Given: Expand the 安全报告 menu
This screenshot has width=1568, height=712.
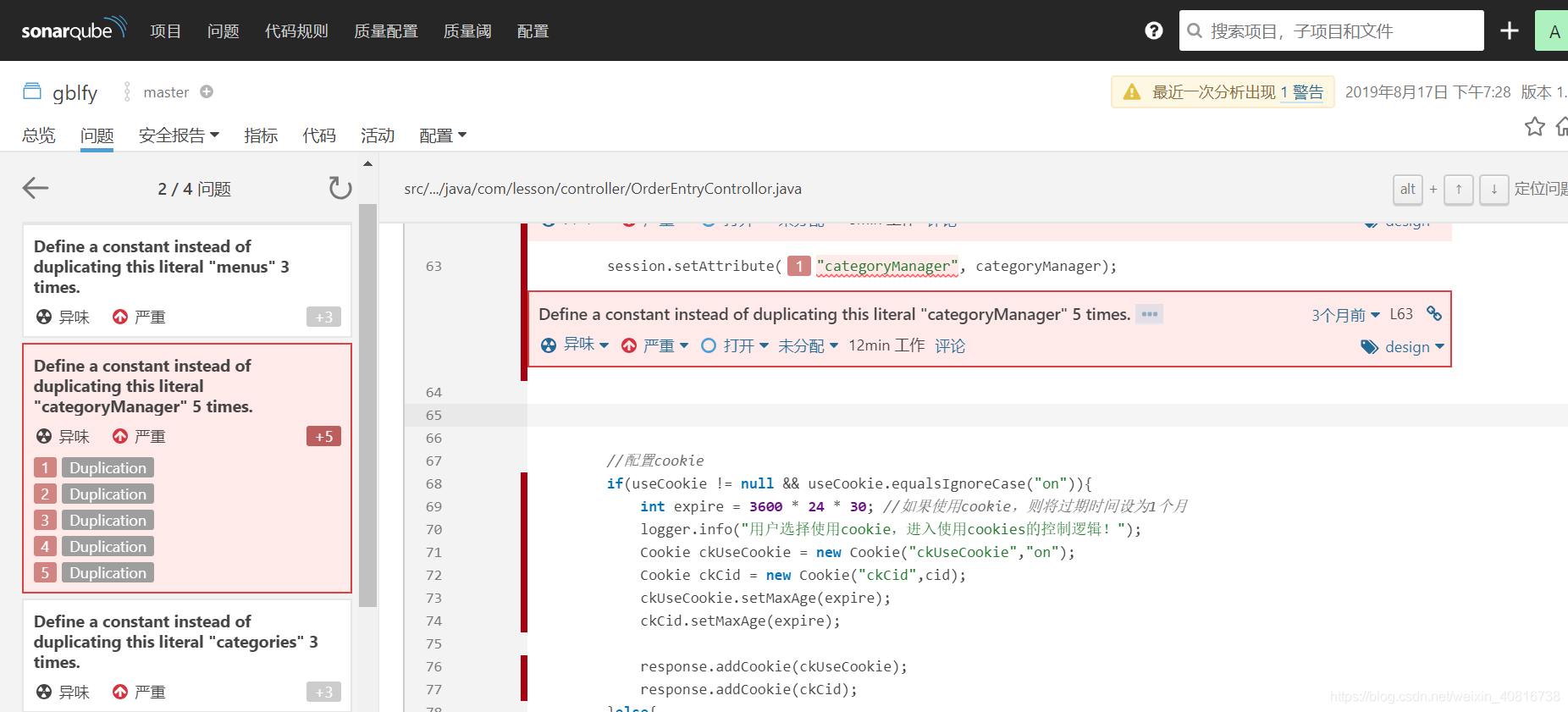Looking at the screenshot, I should click(x=179, y=135).
